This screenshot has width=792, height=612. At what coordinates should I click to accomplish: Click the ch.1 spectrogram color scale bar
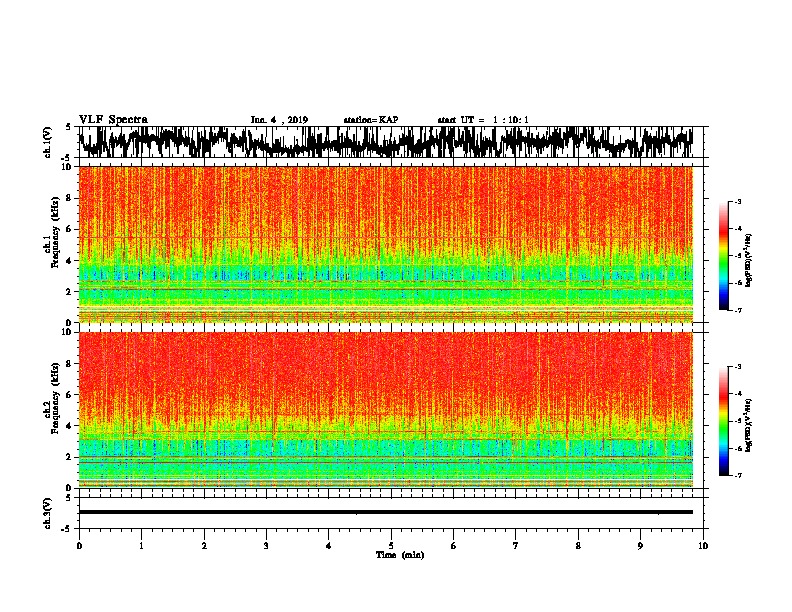point(724,256)
